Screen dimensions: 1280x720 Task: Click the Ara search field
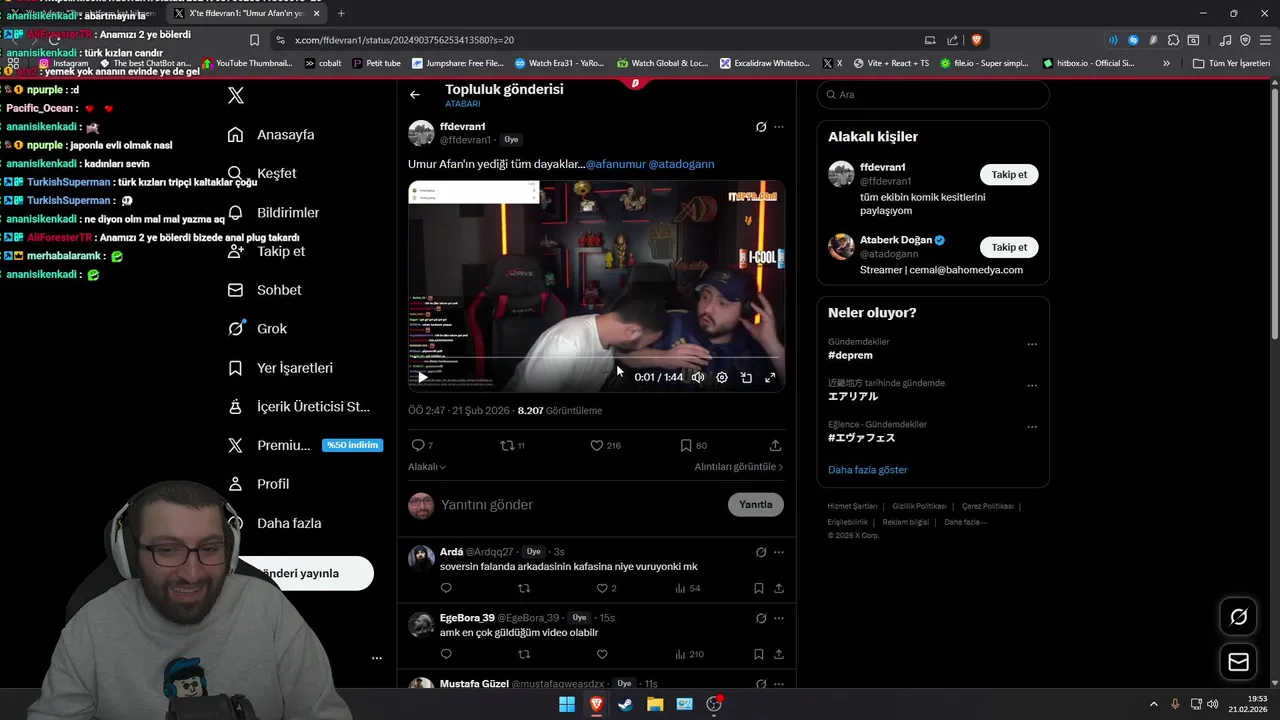[x=933, y=94]
